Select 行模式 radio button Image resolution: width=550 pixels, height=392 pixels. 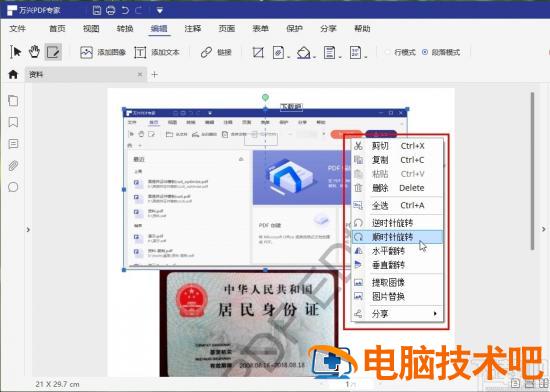(388, 52)
